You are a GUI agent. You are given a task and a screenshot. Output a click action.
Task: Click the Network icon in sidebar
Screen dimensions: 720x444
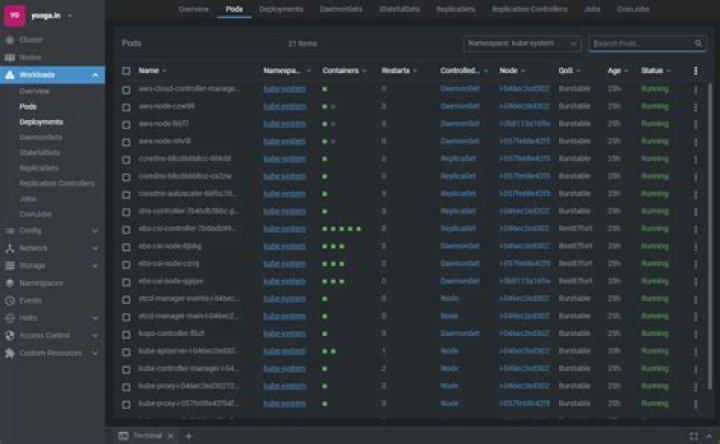[x=10, y=248]
